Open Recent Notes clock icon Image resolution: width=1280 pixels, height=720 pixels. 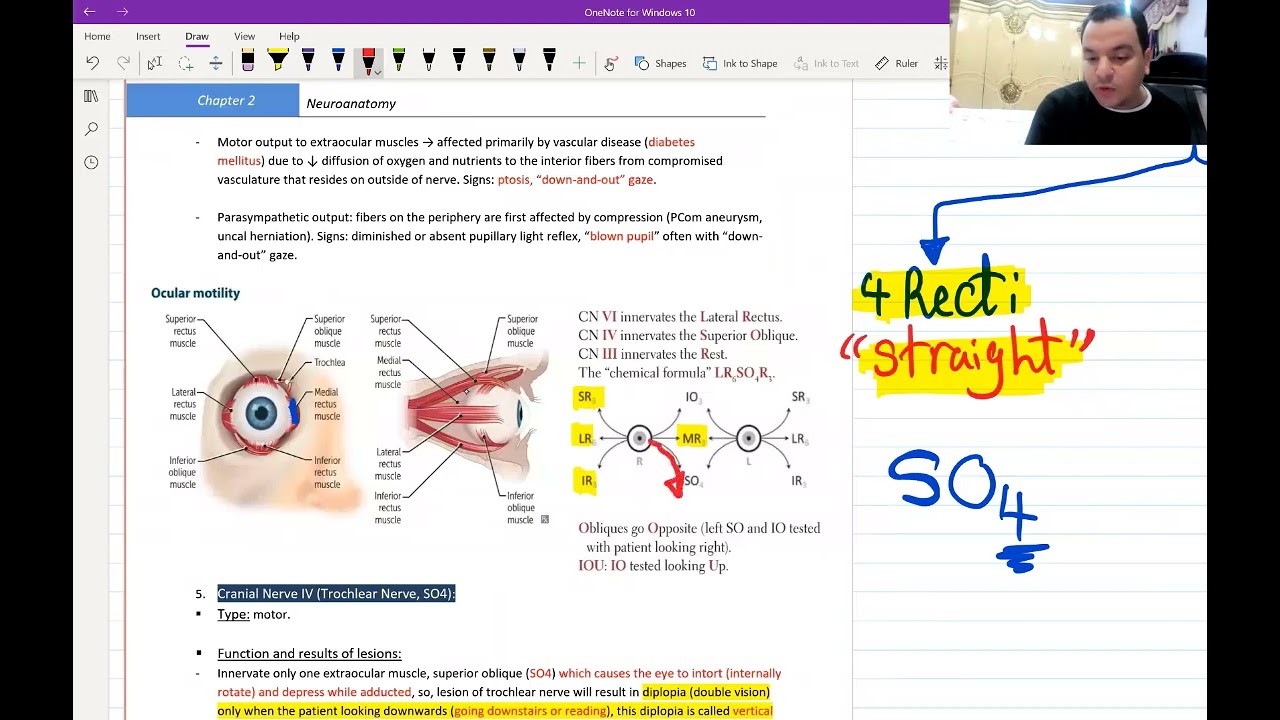tap(91, 162)
